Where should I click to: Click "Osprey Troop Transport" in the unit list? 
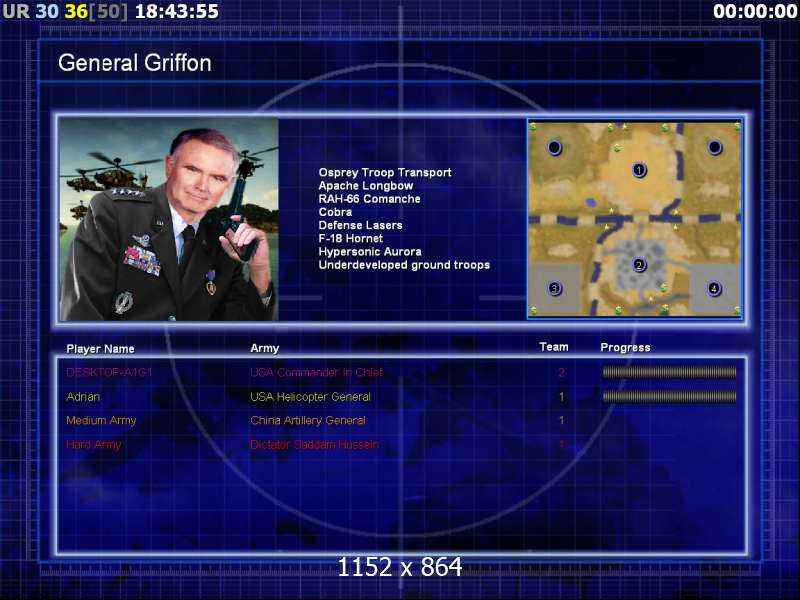click(385, 172)
